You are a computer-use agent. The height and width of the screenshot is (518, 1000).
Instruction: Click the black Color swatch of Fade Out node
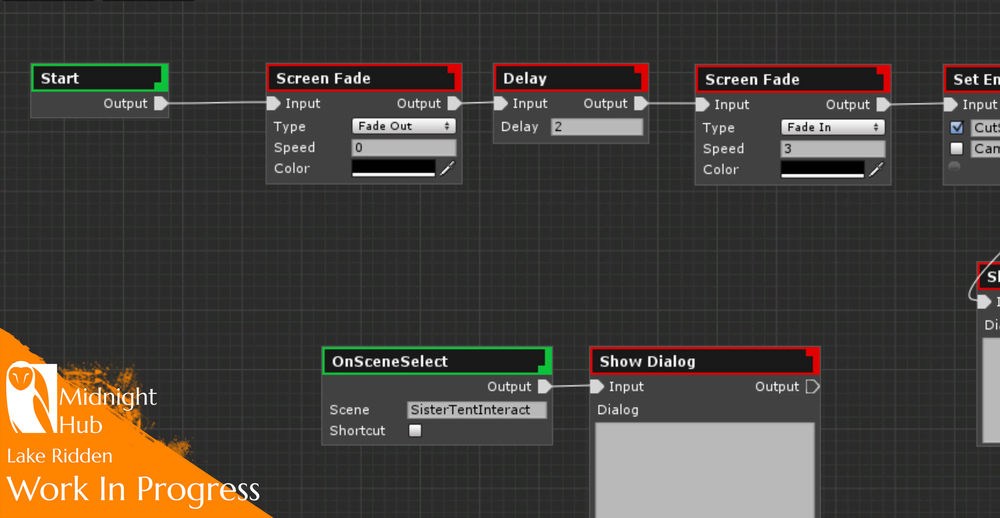pyautogui.click(x=393, y=168)
